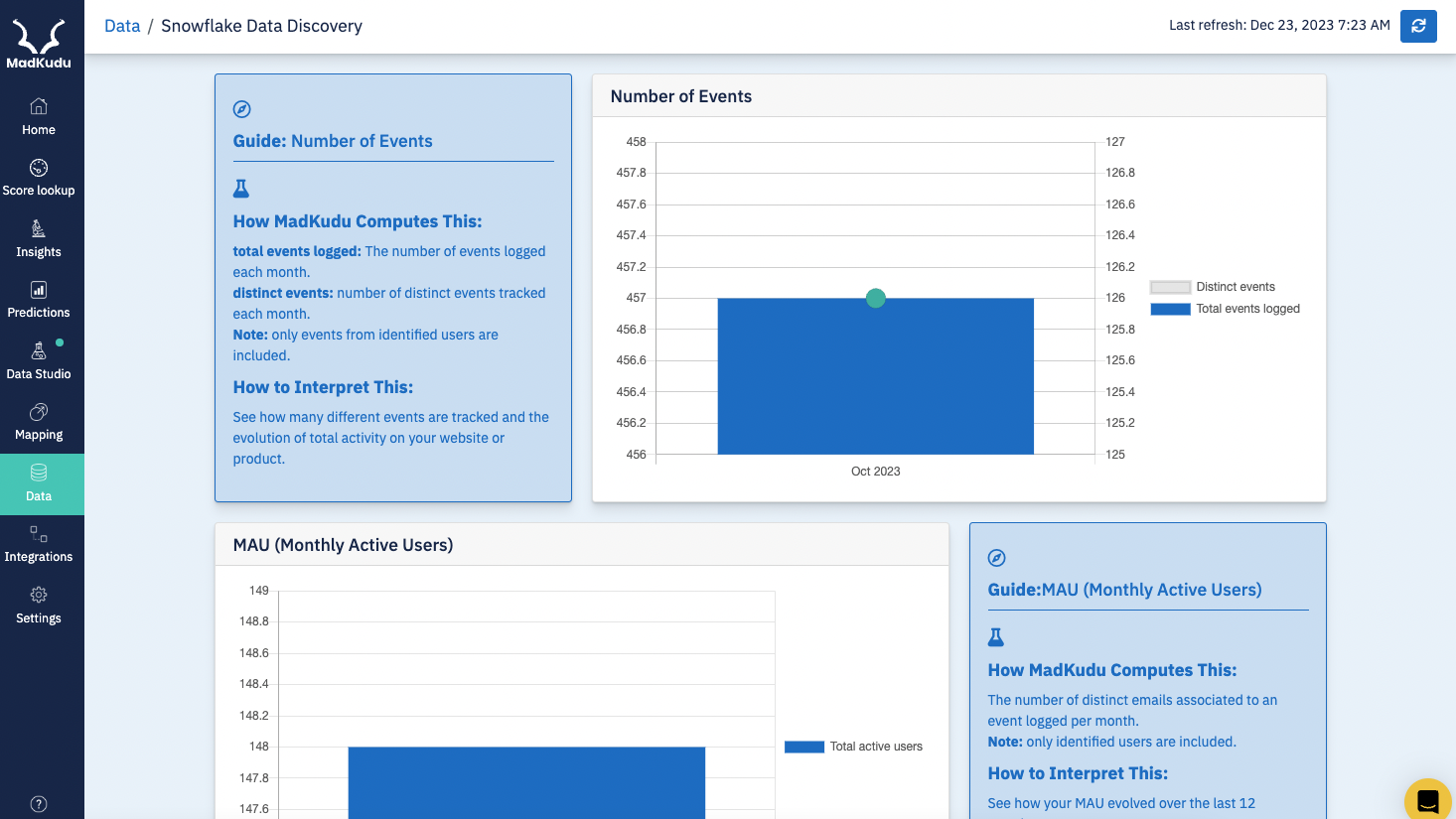This screenshot has width=1456, height=819.
Task: Open the Home icon in sidebar
Action: [x=39, y=106]
